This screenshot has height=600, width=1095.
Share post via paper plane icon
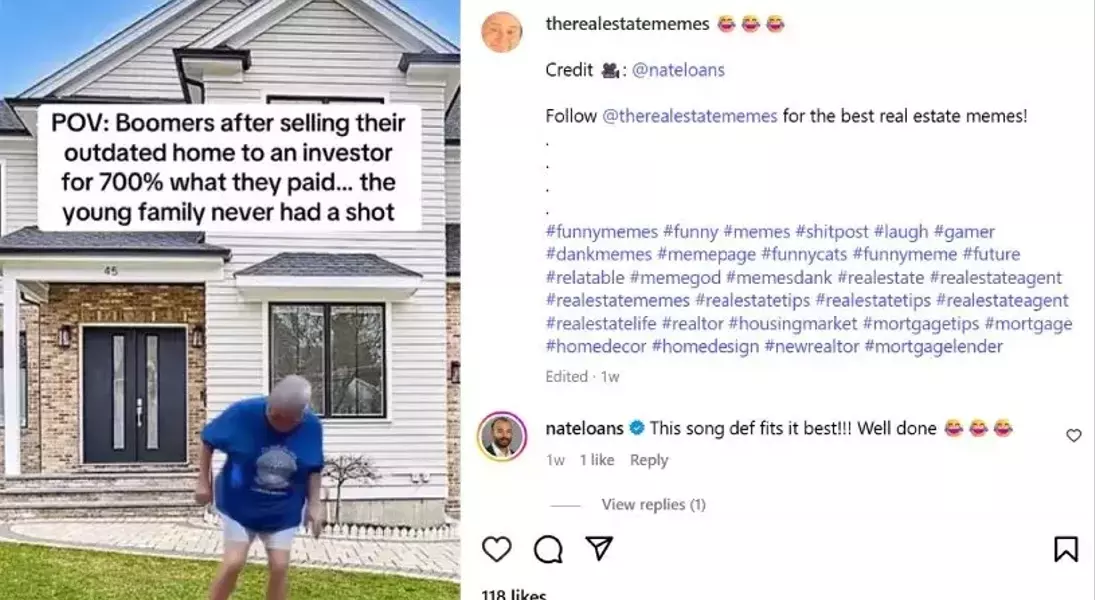(x=599, y=548)
